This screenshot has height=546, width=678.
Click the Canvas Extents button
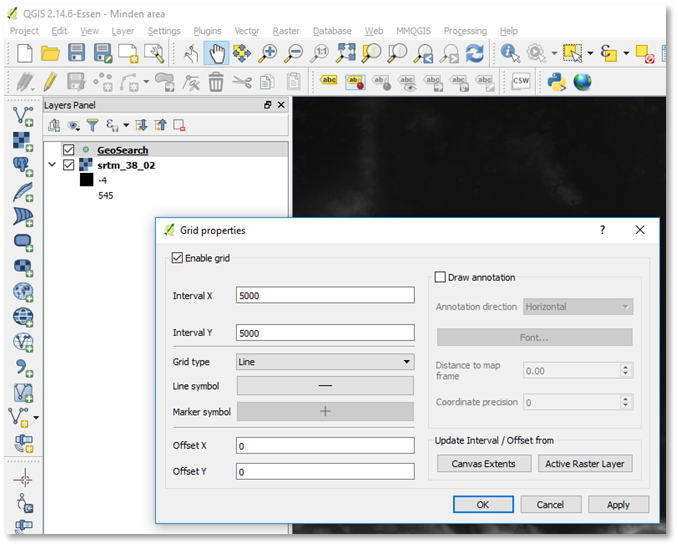(484, 464)
